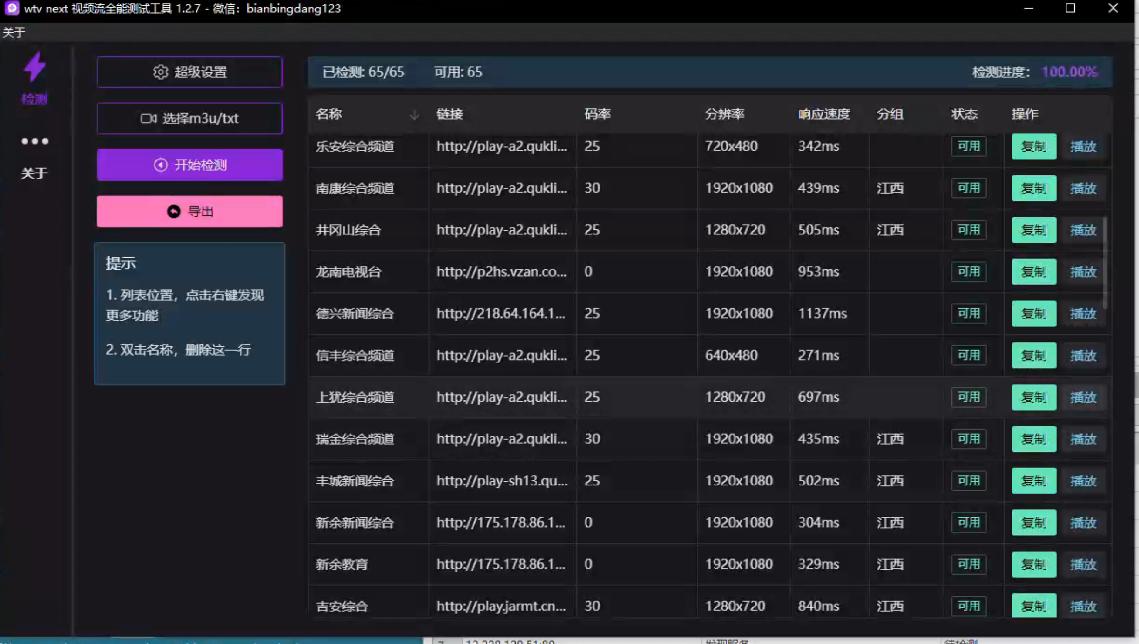
Task: Select the 上犹综合频道 row name
Action: click(355, 397)
